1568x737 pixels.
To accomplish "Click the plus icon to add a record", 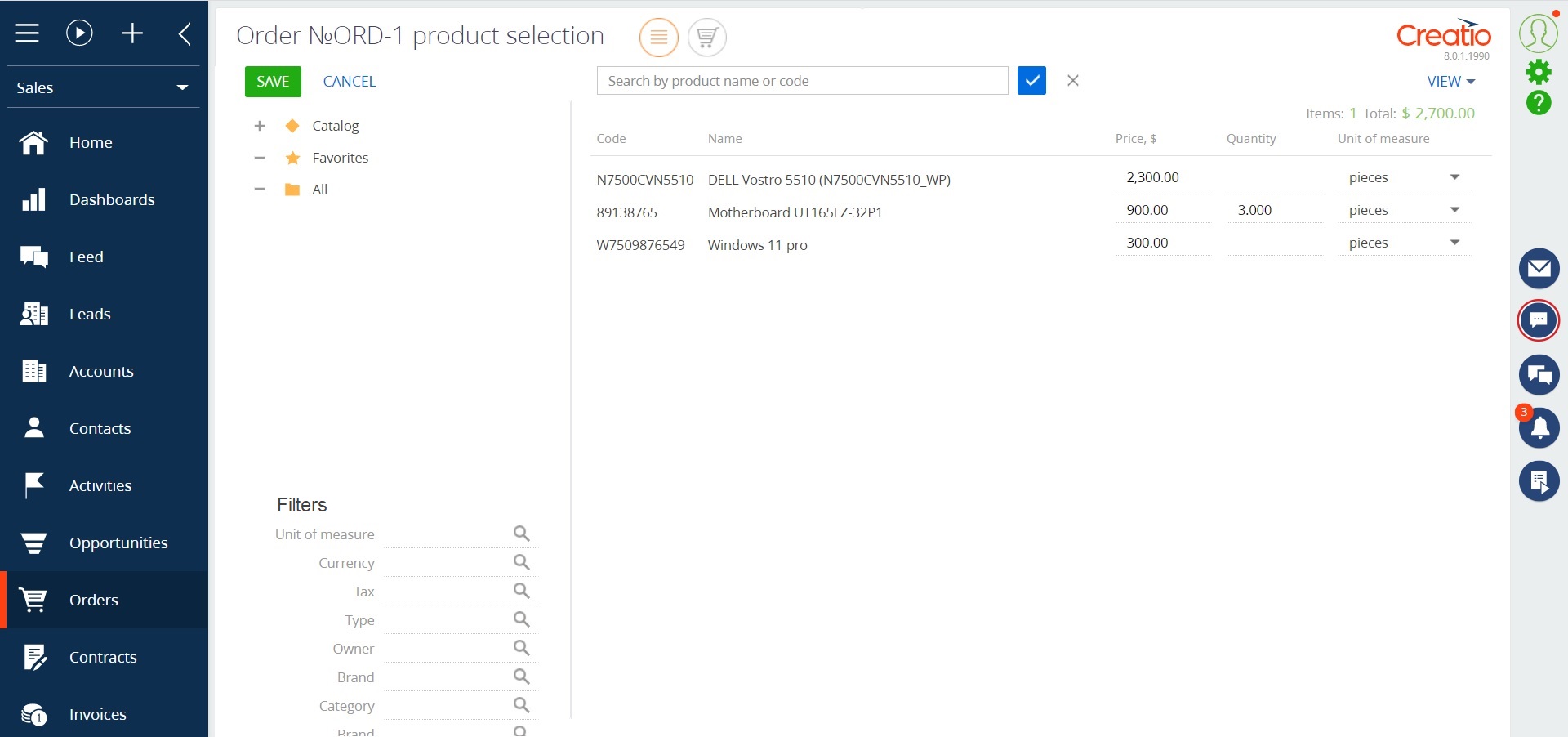I will (x=132, y=33).
